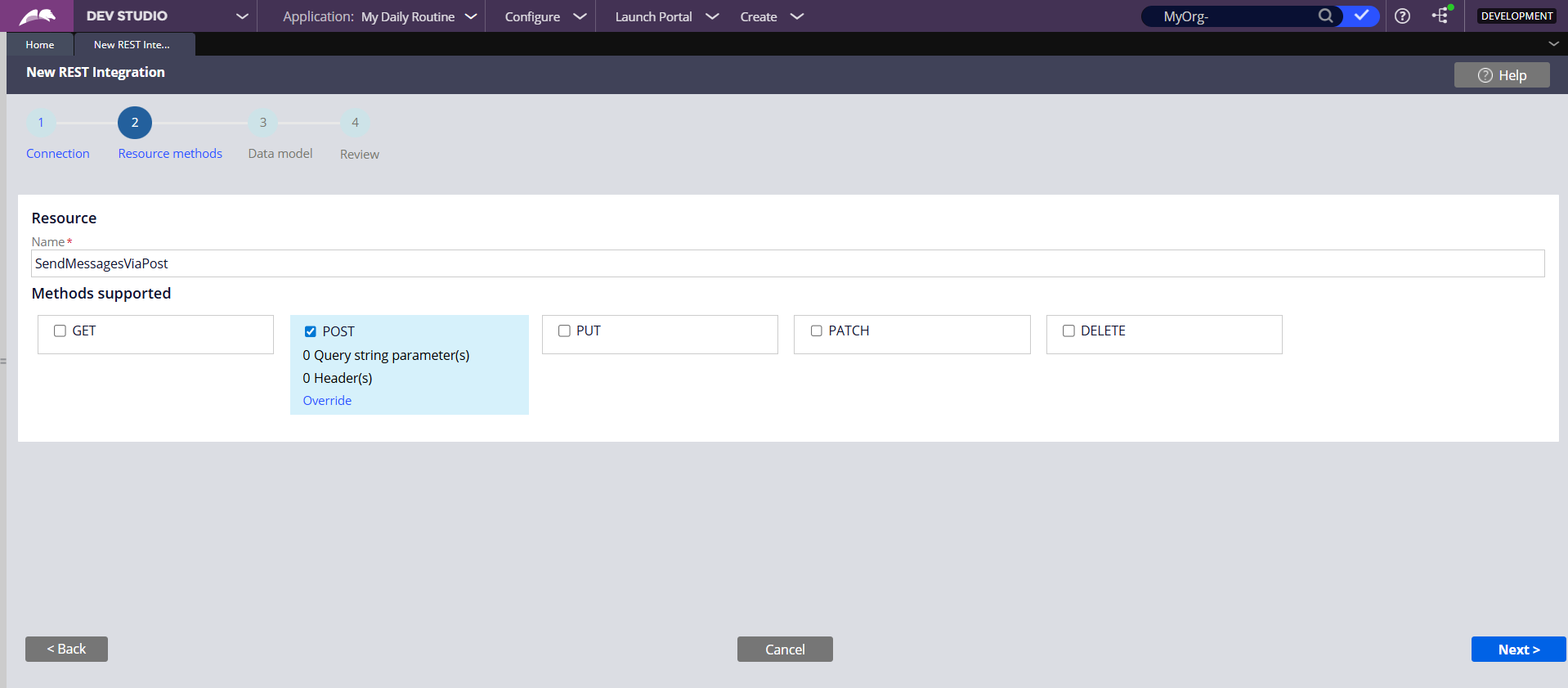Click the blue checkmark icon beside search

tap(1361, 16)
